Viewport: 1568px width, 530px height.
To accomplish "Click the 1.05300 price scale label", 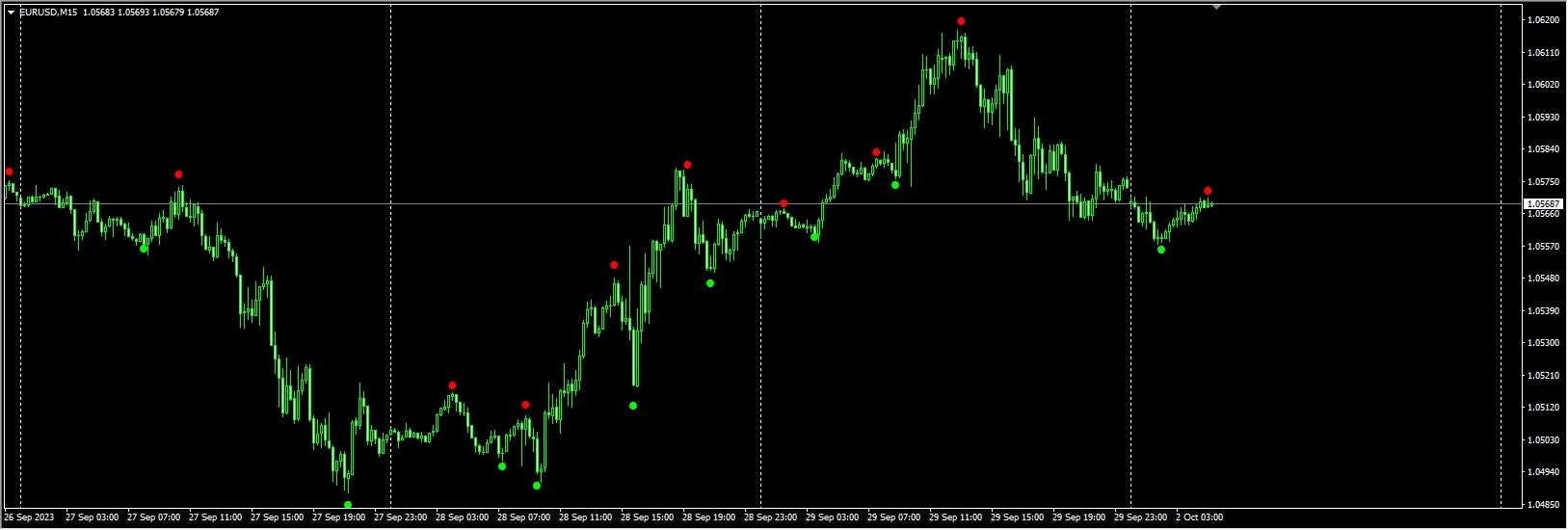I will tap(1544, 343).
